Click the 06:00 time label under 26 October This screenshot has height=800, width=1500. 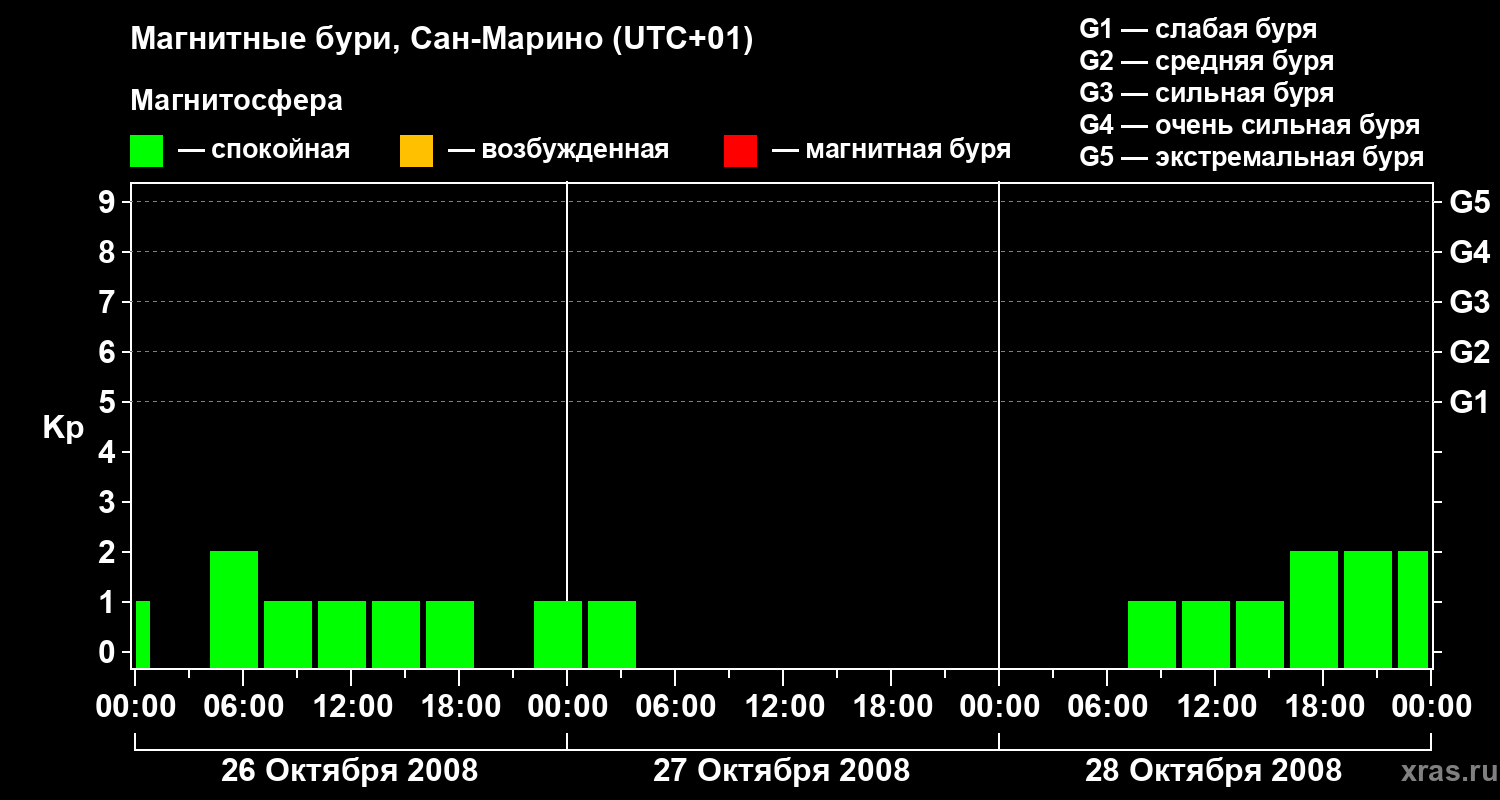point(243,707)
